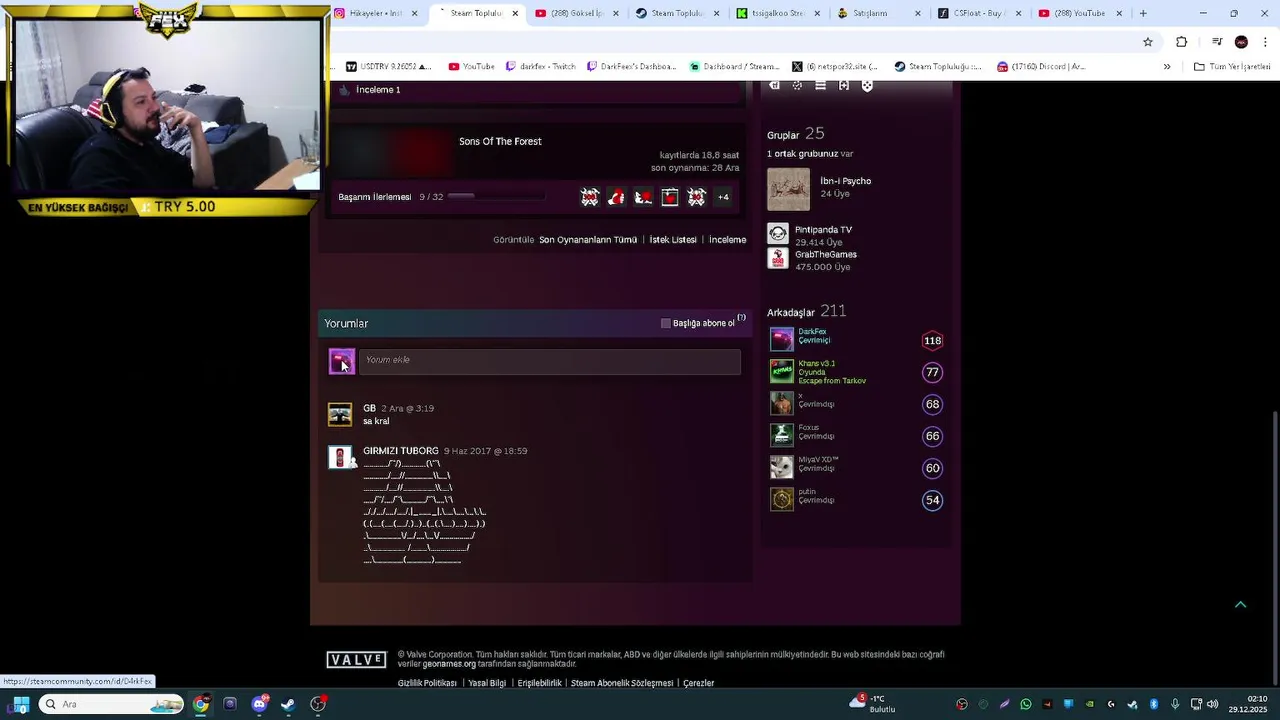Screen dimensions: 1280x720
Task: Open the Satışlarım browser tab
Action: tap(877, 13)
